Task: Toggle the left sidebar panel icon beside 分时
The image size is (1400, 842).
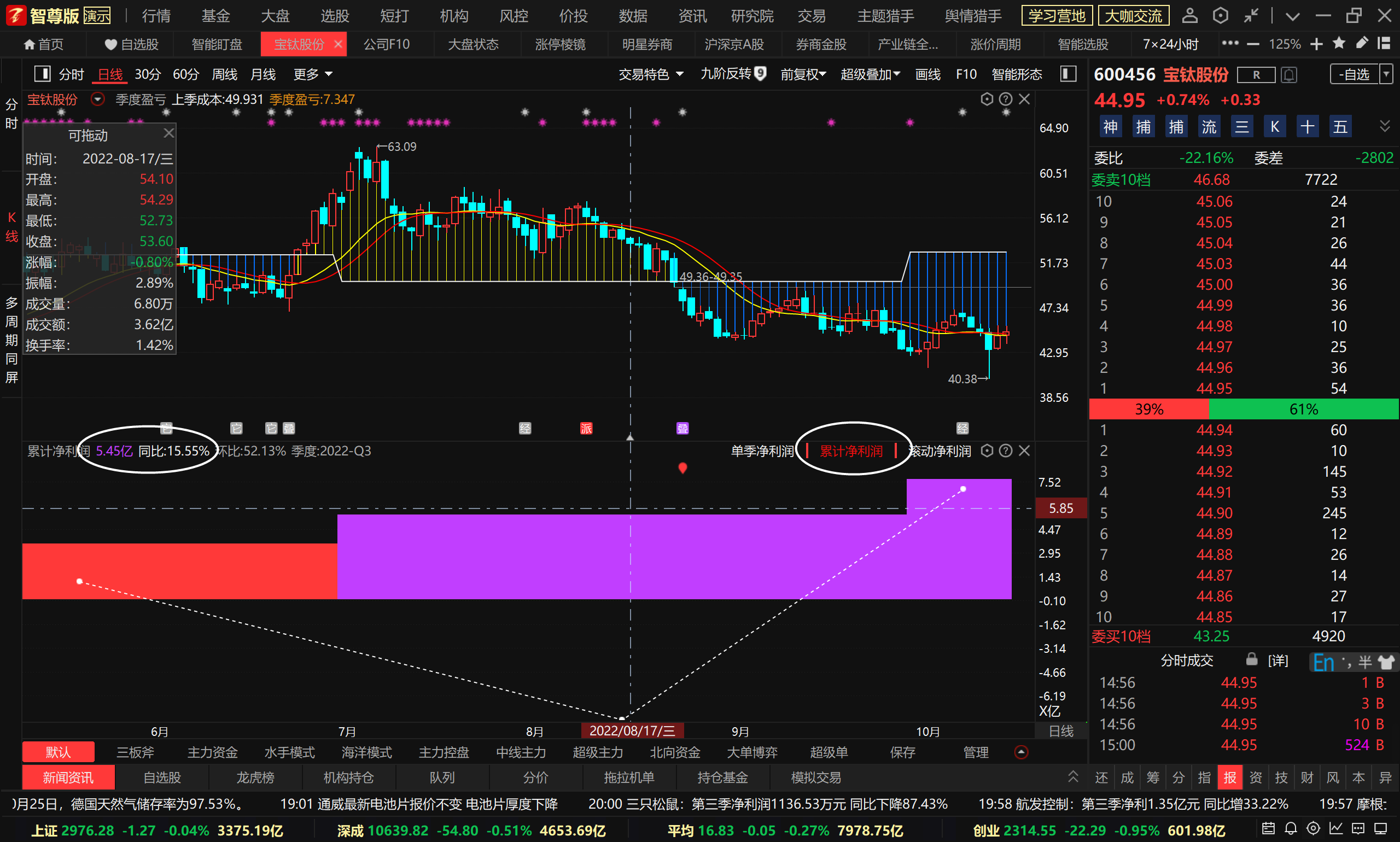Action: click(43, 74)
